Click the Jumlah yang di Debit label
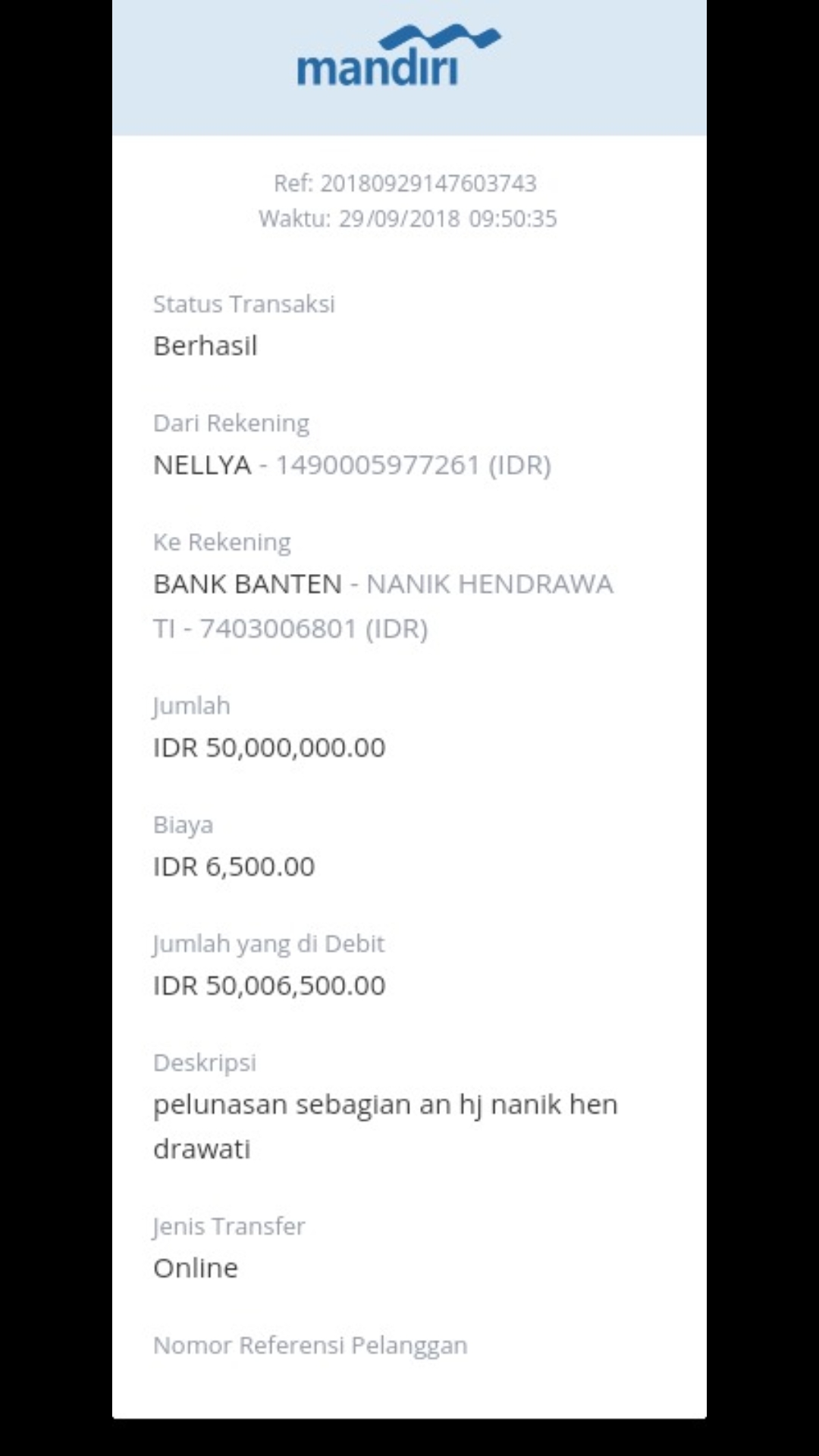The height and width of the screenshot is (1456, 819). [x=268, y=944]
